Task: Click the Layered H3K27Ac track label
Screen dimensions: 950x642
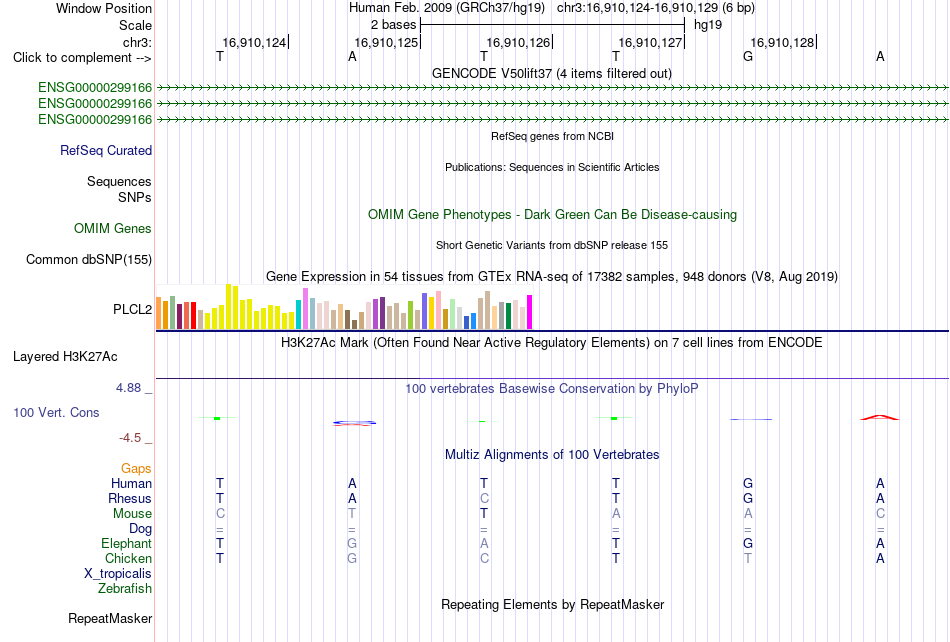Action: click(65, 356)
